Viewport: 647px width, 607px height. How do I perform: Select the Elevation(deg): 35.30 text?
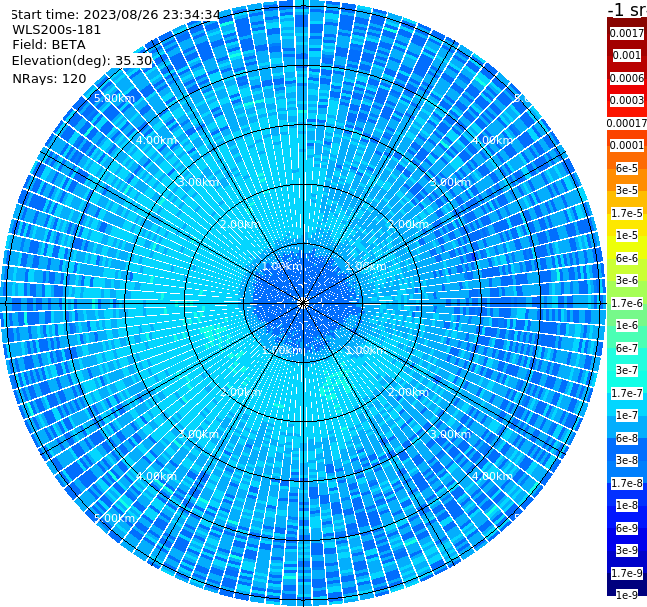(82, 61)
